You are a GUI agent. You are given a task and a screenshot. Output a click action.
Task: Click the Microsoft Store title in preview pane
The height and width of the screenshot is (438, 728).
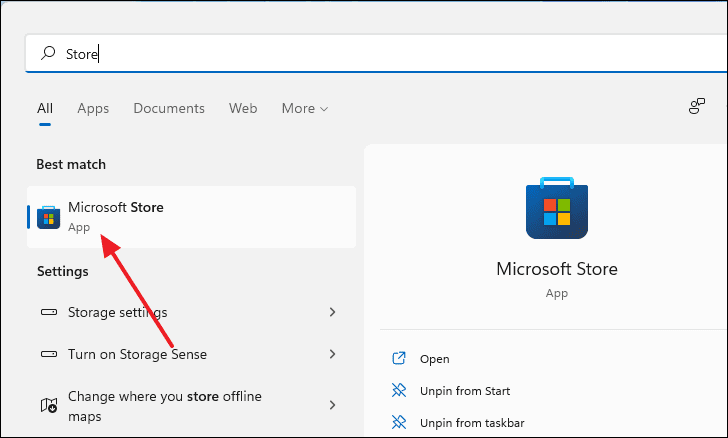(557, 269)
